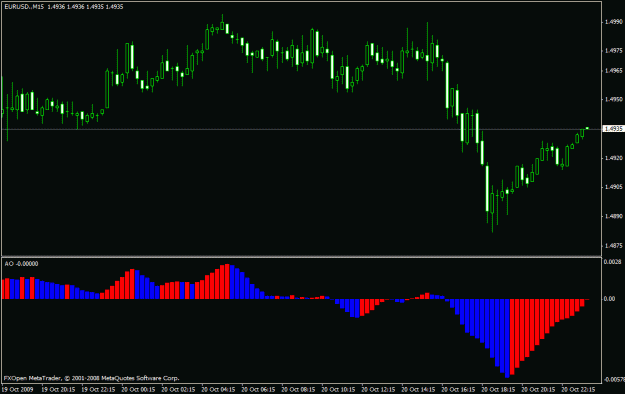The image size is (625, 394).
Task: Click the 20 Oct 08:15 time label
Action: 299,389
